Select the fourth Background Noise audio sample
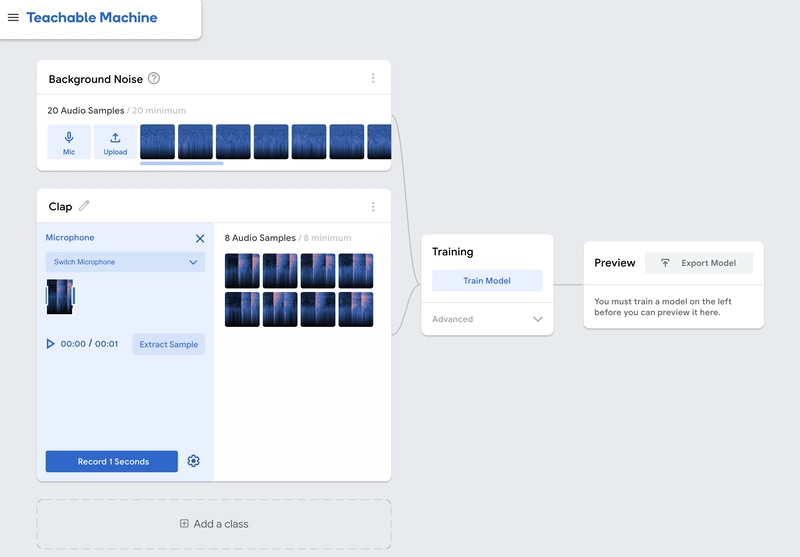 tap(271, 142)
